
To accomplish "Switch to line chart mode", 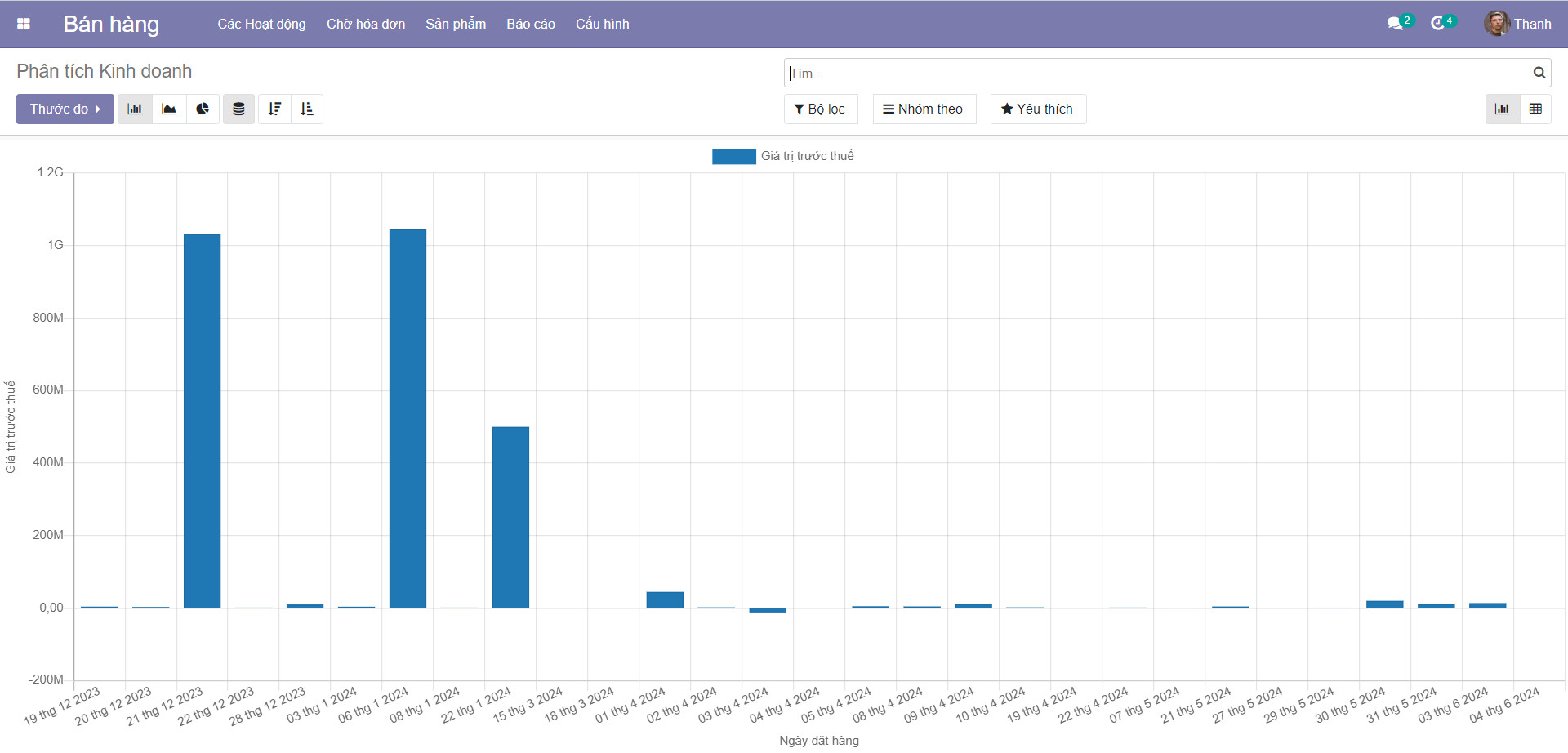I will point(169,109).
